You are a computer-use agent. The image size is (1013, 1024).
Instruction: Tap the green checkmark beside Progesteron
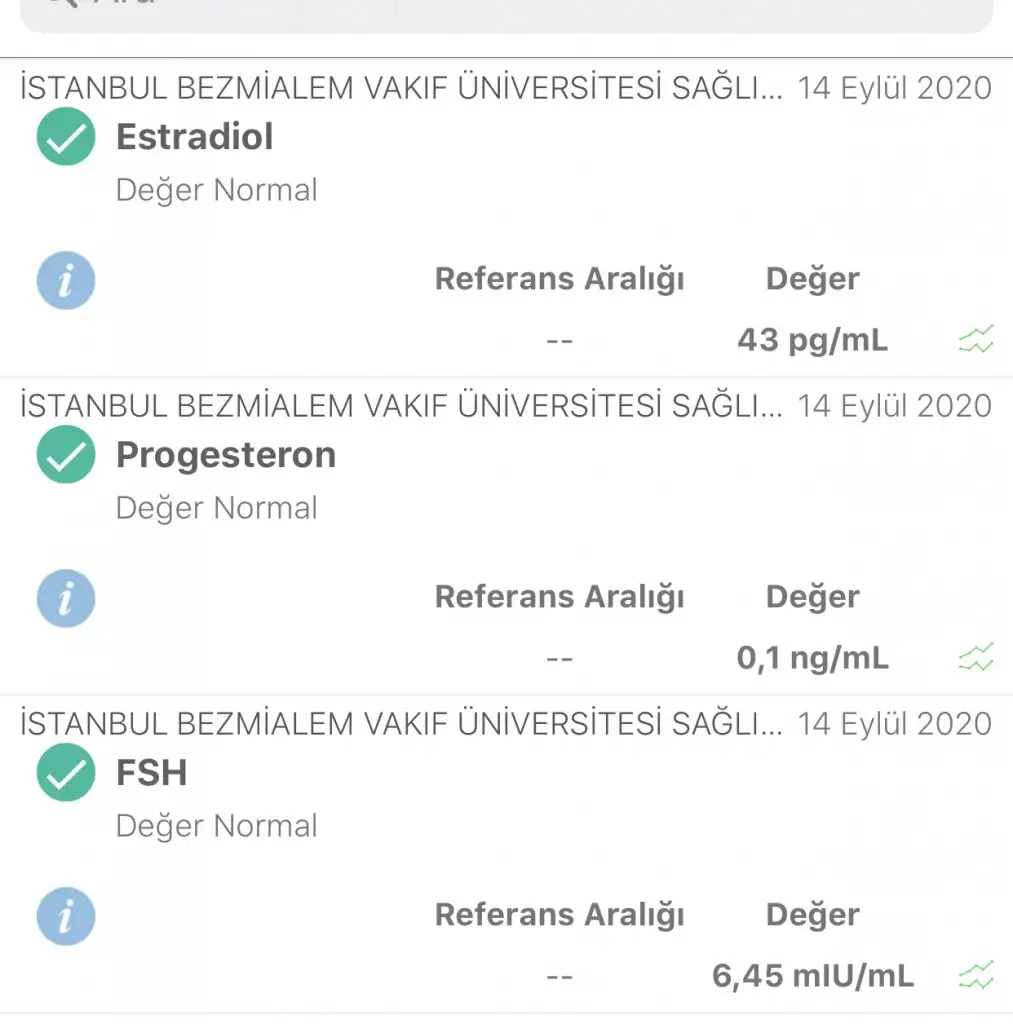[66, 455]
